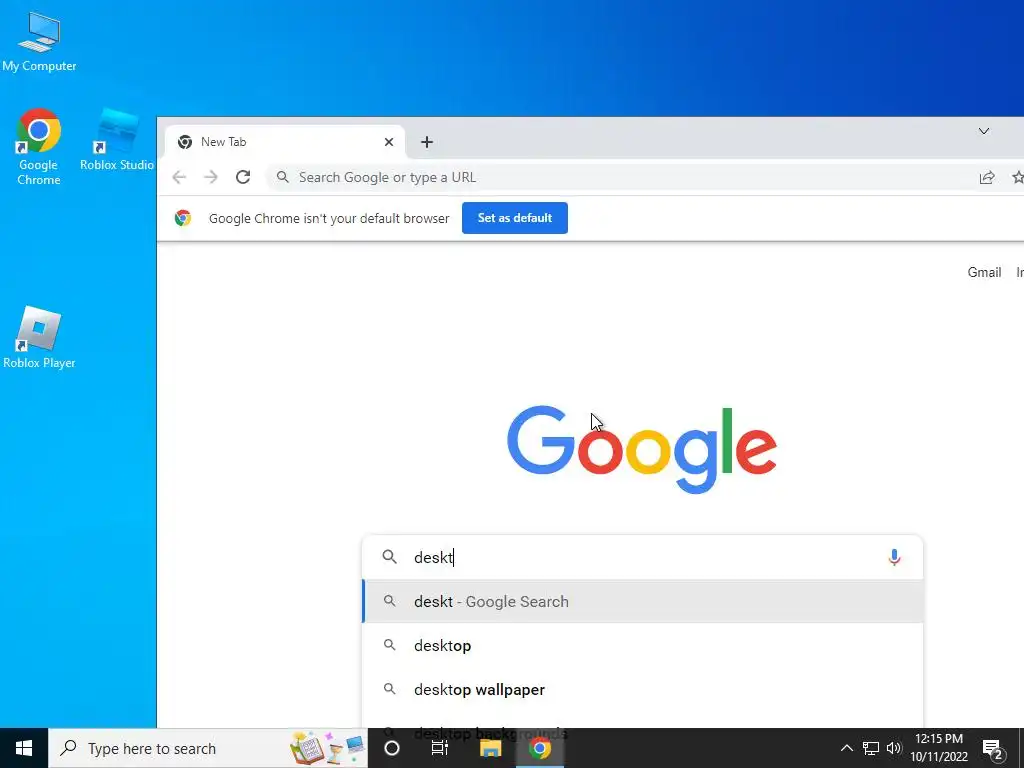Focus the Chrome address bar
Screen dimensions: 1024x768
[x=620, y=177]
